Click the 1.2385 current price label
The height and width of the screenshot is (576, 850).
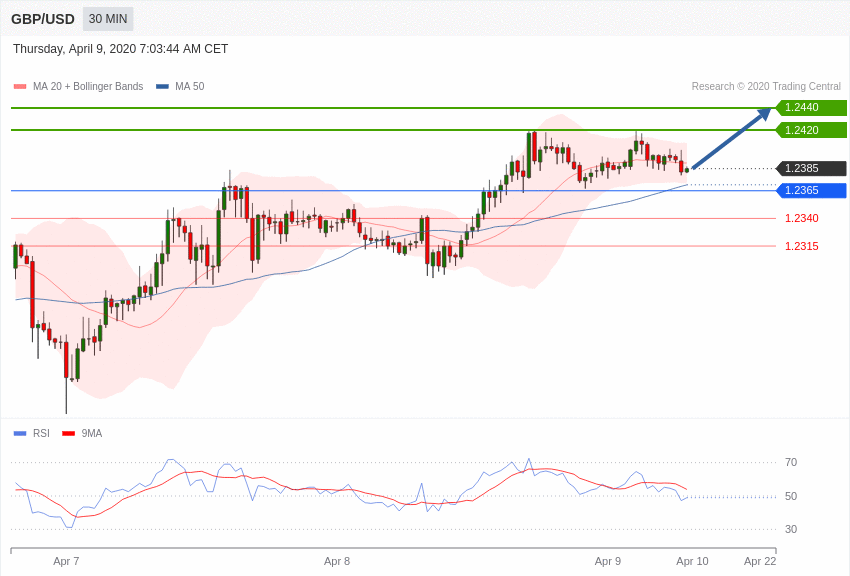[x=811, y=169]
